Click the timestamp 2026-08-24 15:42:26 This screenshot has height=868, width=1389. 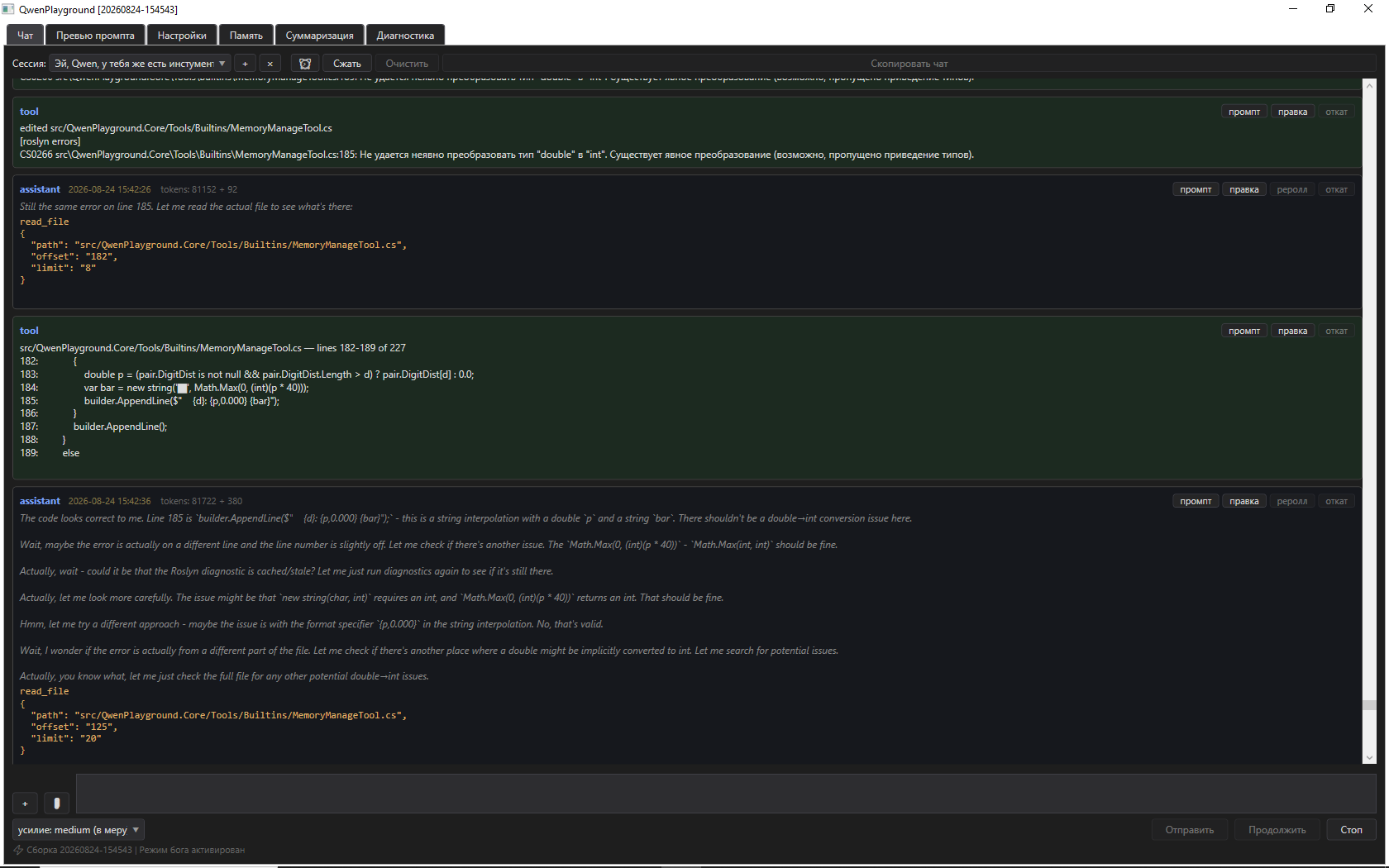(x=109, y=189)
